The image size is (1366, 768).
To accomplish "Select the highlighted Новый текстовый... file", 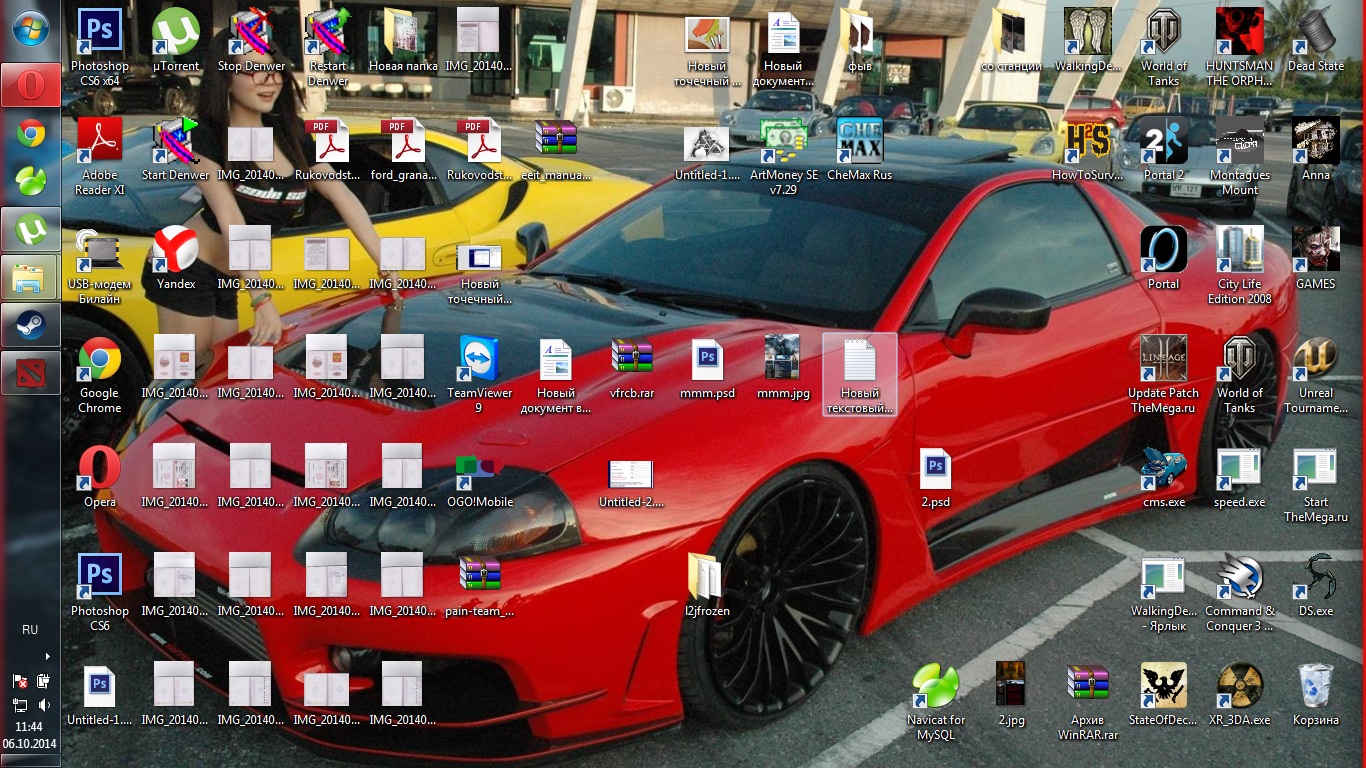I will point(859,373).
